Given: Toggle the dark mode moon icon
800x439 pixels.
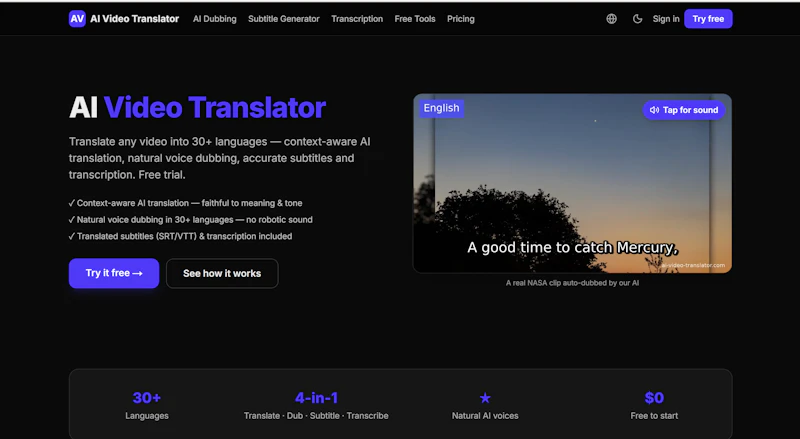Looking at the screenshot, I should pos(637,19).
